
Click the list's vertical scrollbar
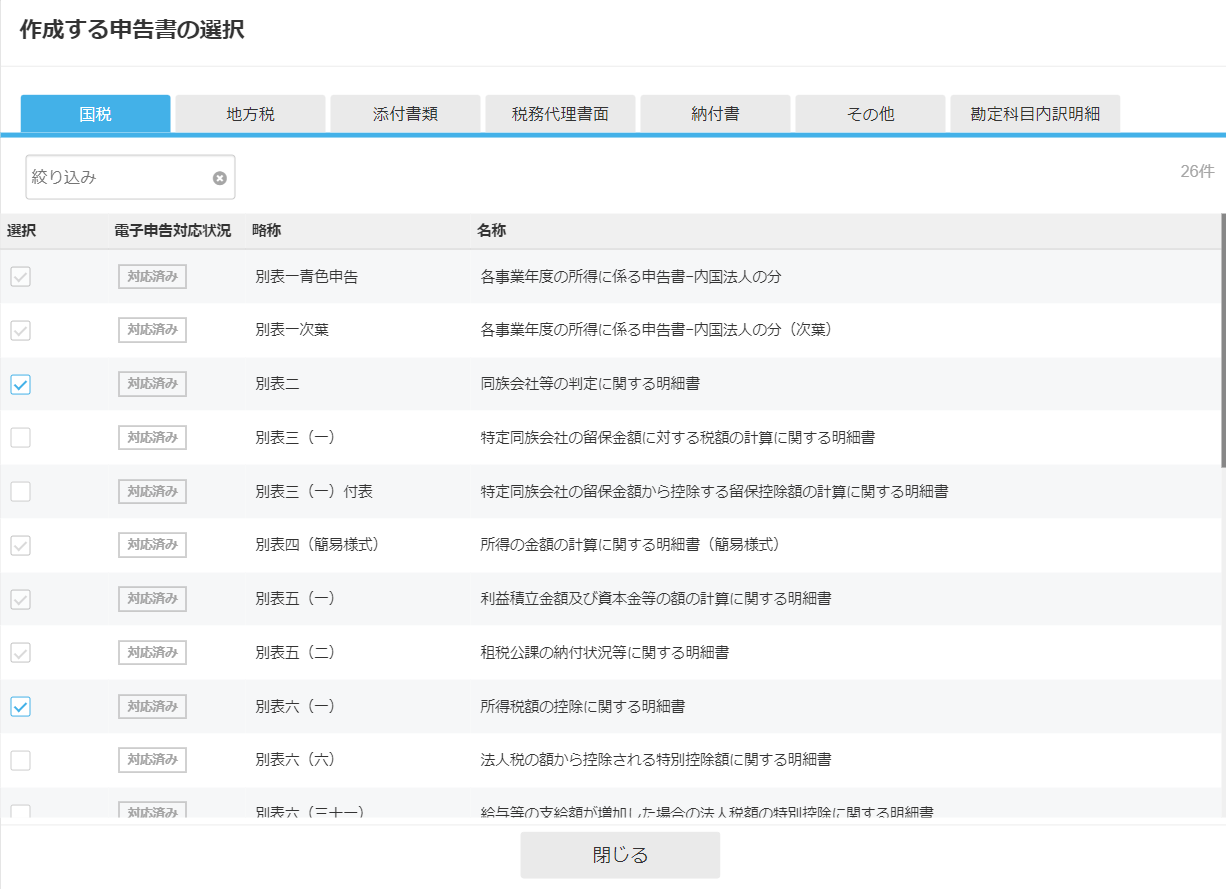tap(1222, 340)
